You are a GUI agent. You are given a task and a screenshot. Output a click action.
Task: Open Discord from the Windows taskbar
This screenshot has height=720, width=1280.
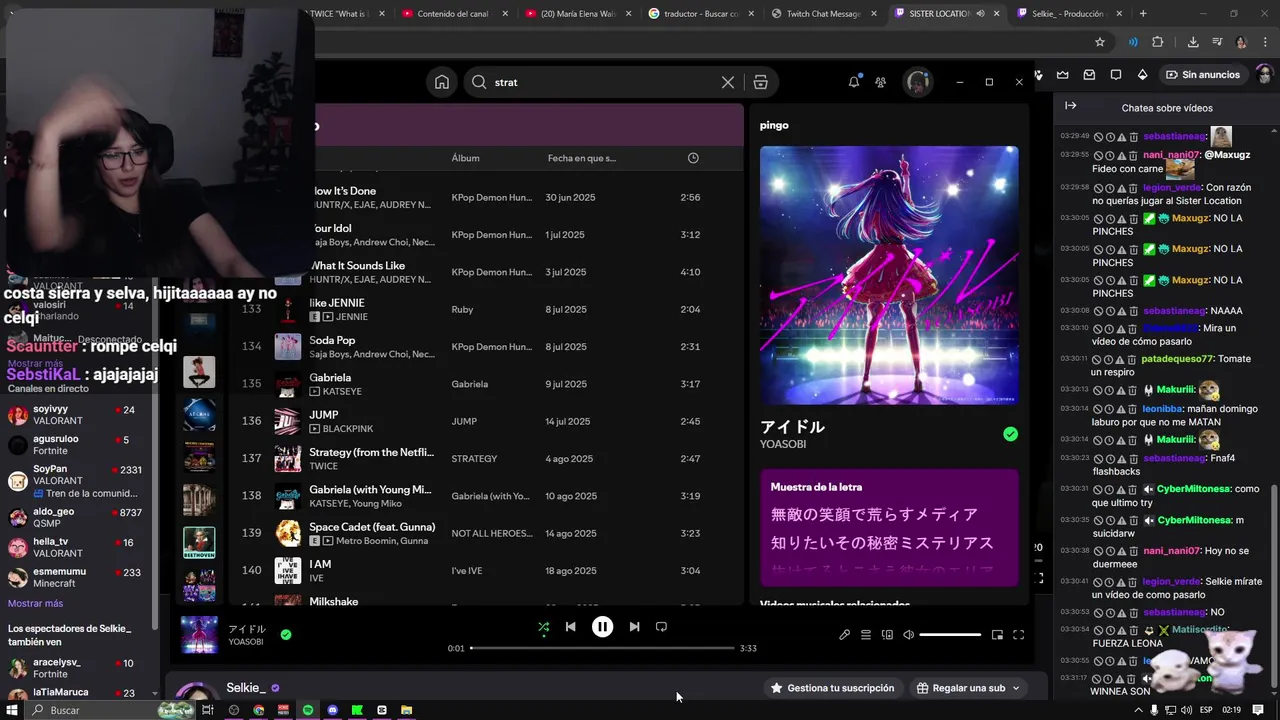tap(333, 710)
